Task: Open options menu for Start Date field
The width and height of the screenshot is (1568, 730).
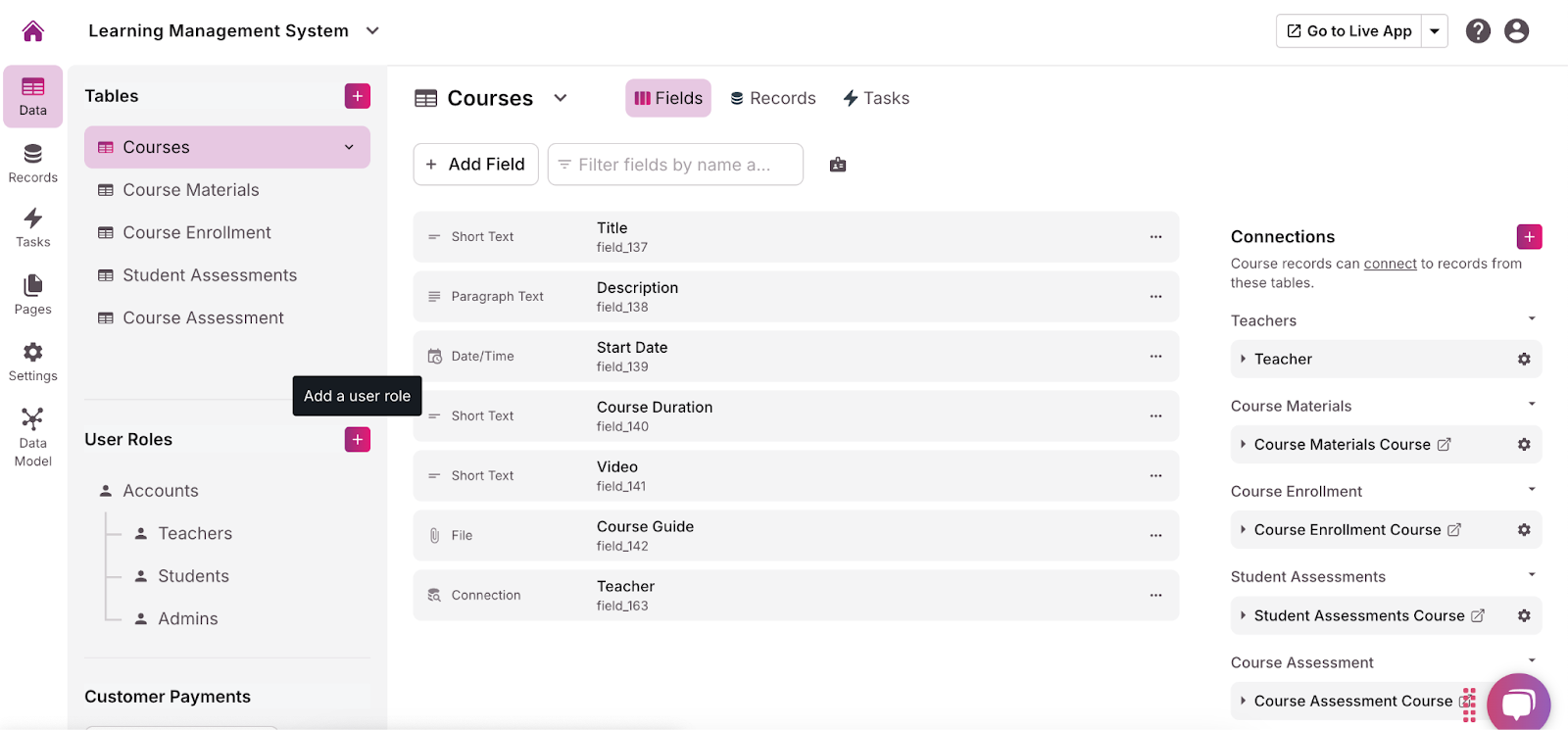Action: (1155, 357)
